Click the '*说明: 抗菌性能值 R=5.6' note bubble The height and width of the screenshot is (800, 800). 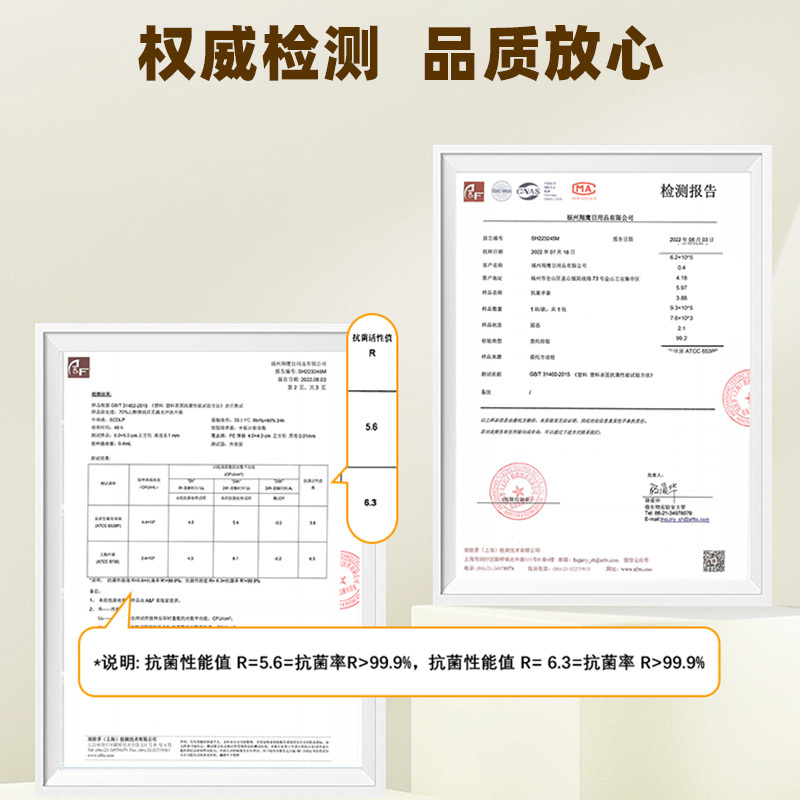(399, 662)
